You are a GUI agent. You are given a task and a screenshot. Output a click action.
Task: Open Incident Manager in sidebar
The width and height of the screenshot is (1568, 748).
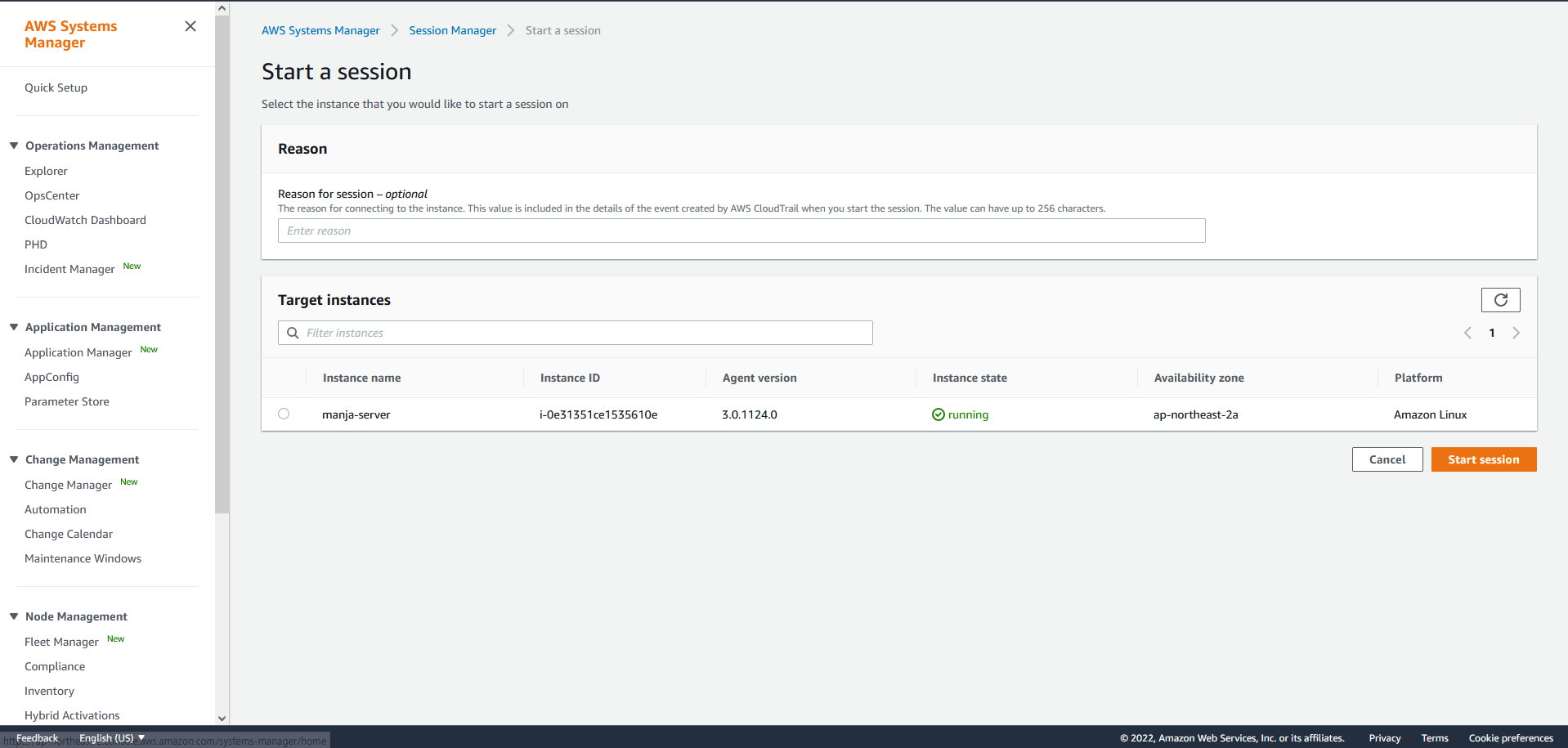(x=69, y=269)
